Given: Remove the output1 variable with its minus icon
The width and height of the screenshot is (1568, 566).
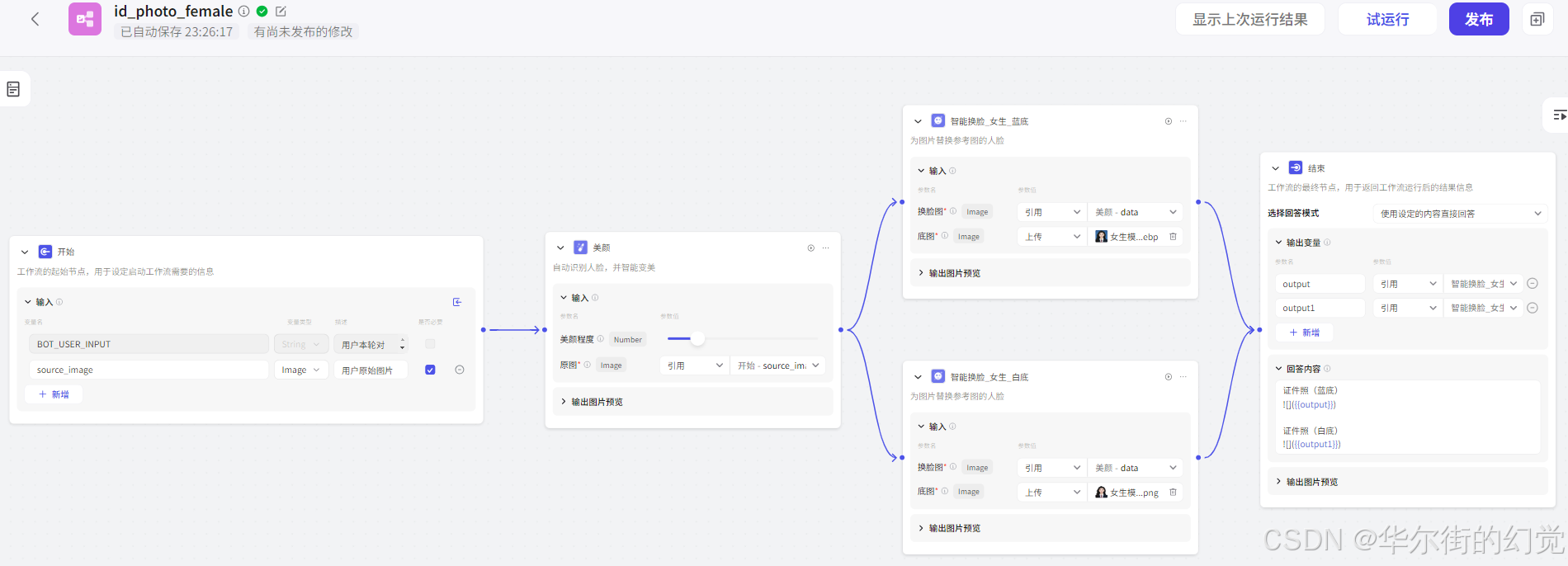Looking at the screenshot, I should point(1533,308).
